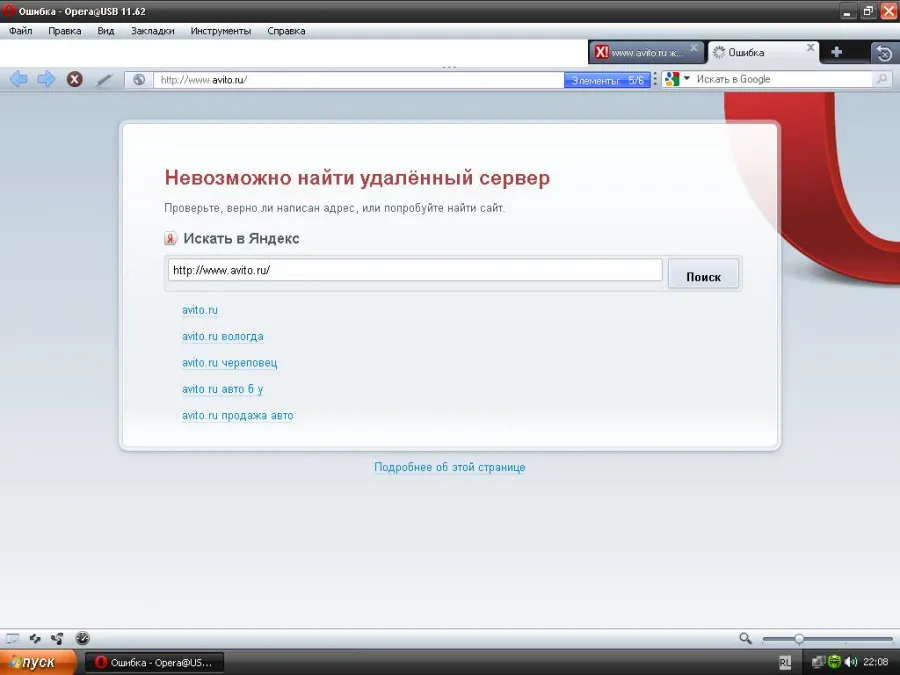This screenshot has width=900, height=675.
Task: Adjust the page zoom slider handle
Action: [799, 639]
